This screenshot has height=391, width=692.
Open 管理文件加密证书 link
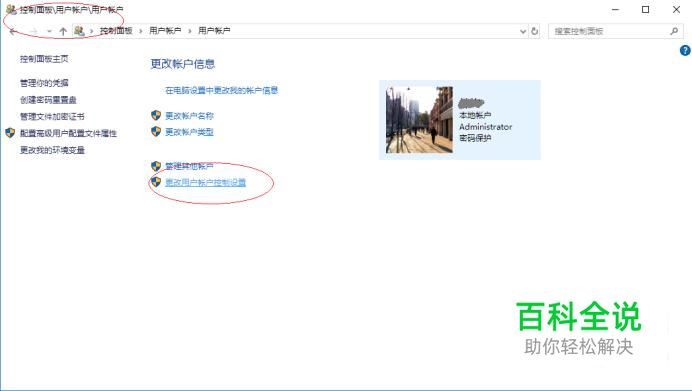(x=52, y=117)
